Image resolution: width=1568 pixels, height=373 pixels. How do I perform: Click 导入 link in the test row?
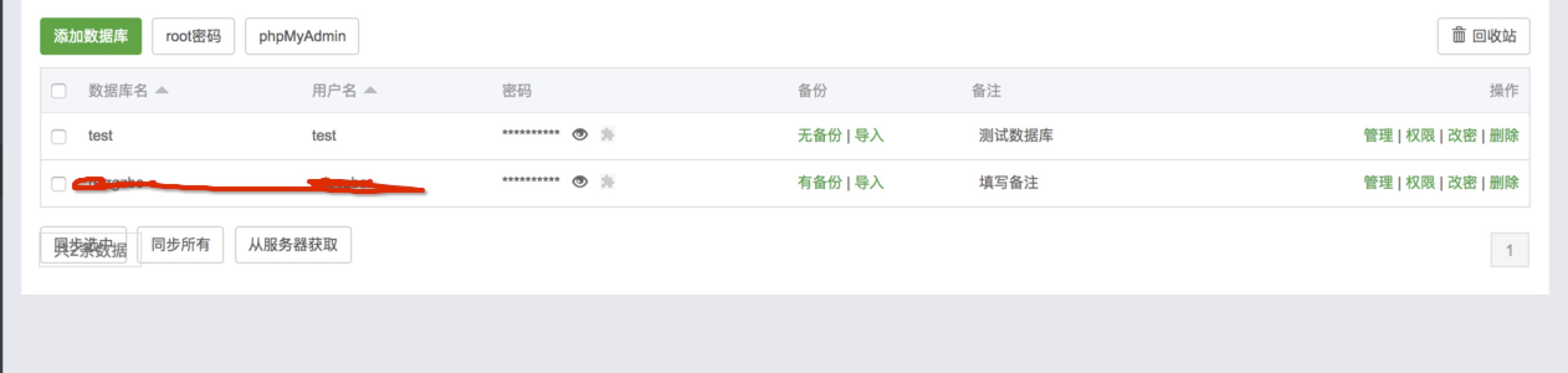coord(869,136)
